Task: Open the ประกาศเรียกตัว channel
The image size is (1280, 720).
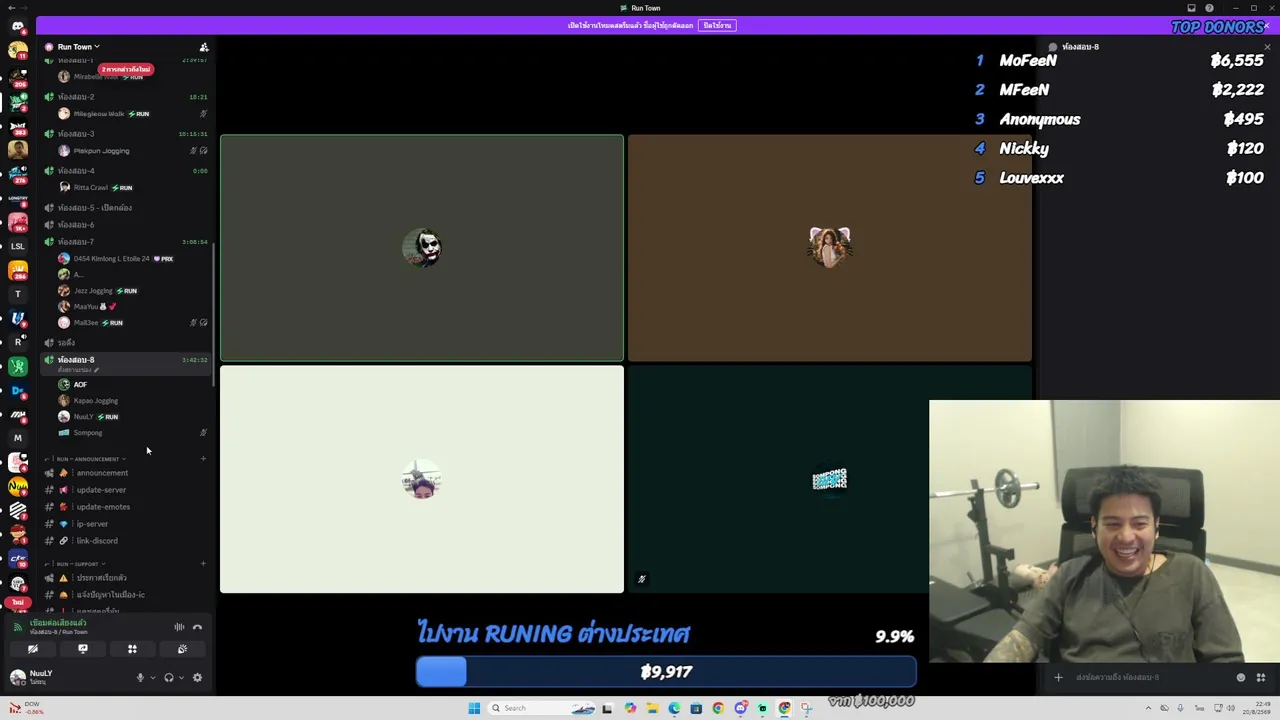Action: (x=102, y=578)
